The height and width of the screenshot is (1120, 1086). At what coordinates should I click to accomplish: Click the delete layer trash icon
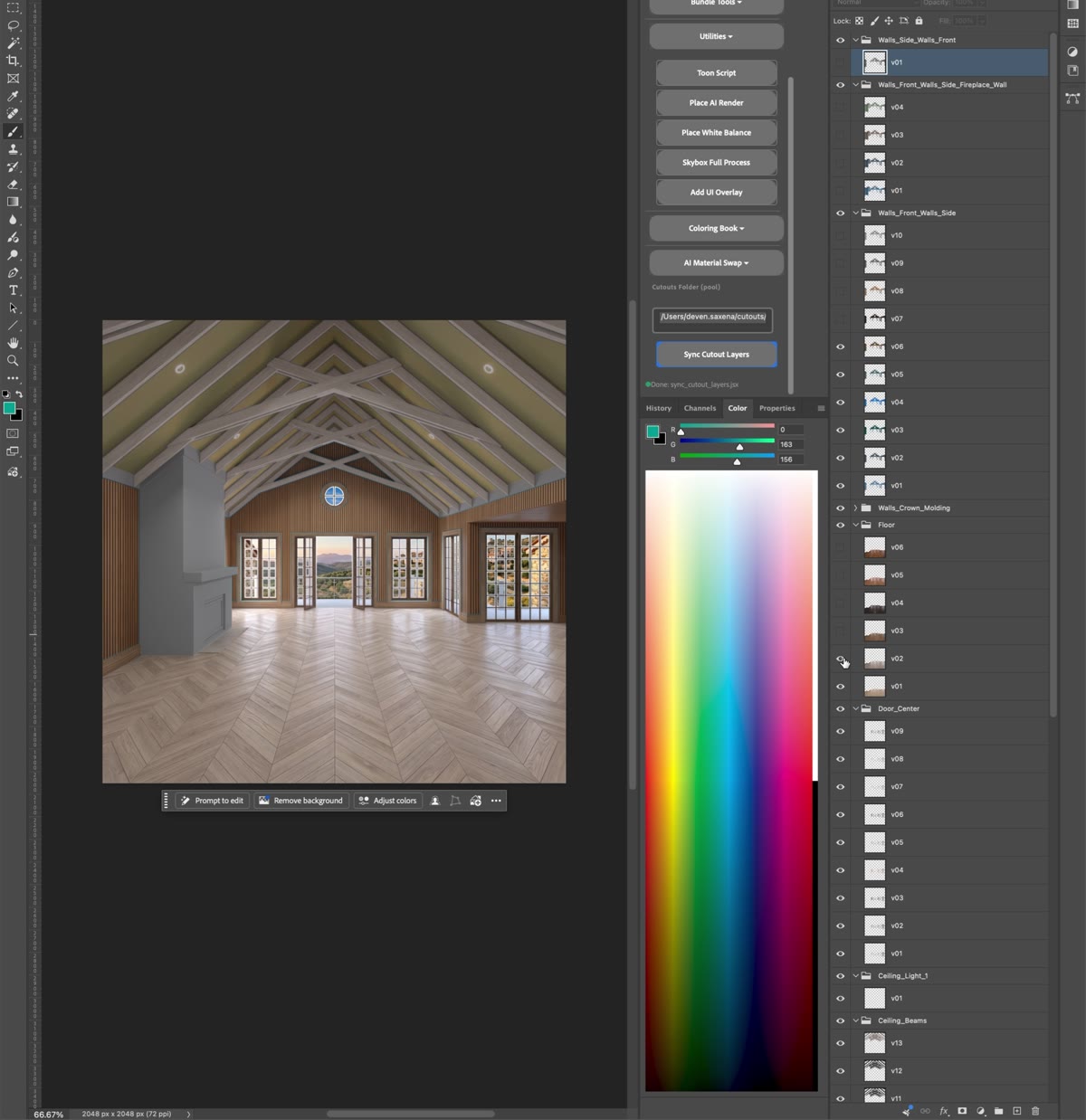coord(1035,1111)
